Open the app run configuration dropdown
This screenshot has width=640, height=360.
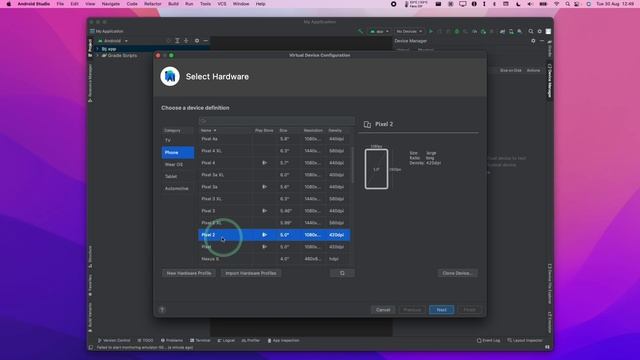click(x=379, y=31)
